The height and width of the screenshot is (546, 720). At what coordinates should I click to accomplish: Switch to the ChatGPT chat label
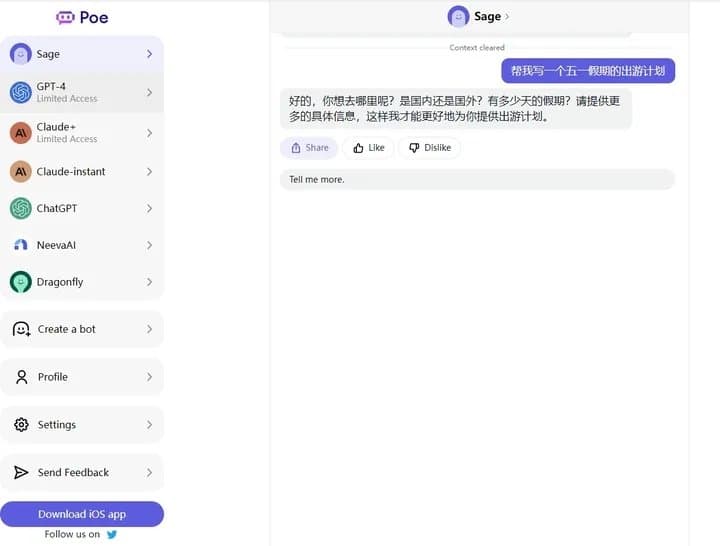pos(57,208)
